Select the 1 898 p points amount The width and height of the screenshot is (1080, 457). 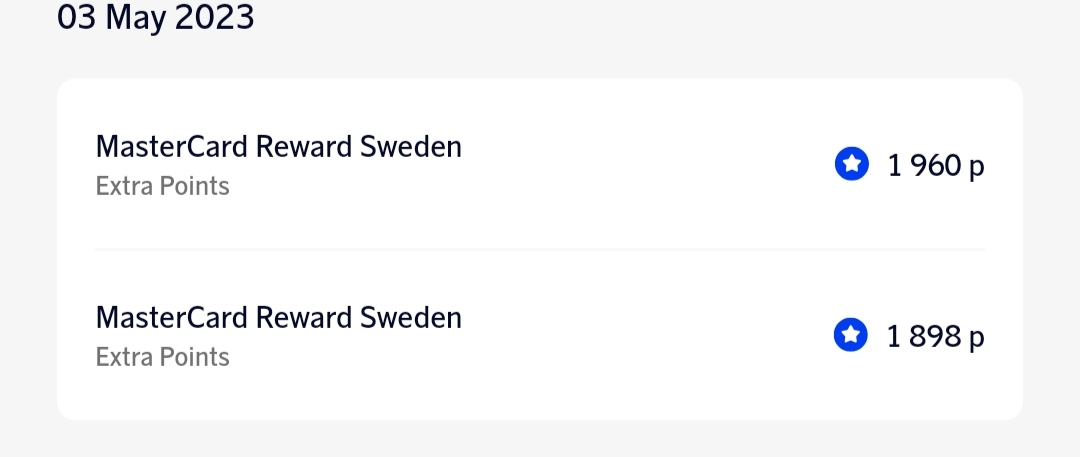(936, 337)
